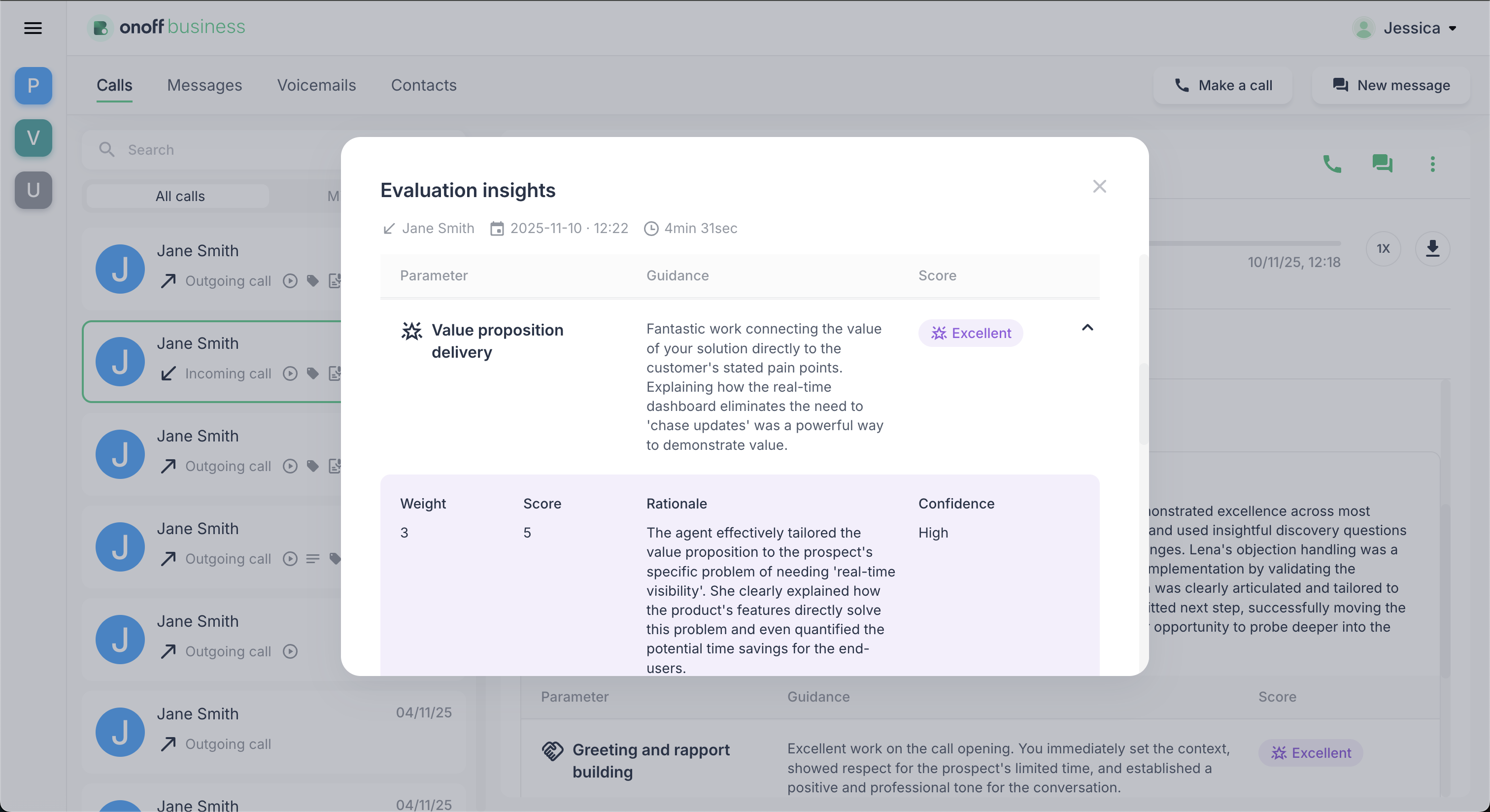Close the Evaluation insights dialog

[1099, 186]
